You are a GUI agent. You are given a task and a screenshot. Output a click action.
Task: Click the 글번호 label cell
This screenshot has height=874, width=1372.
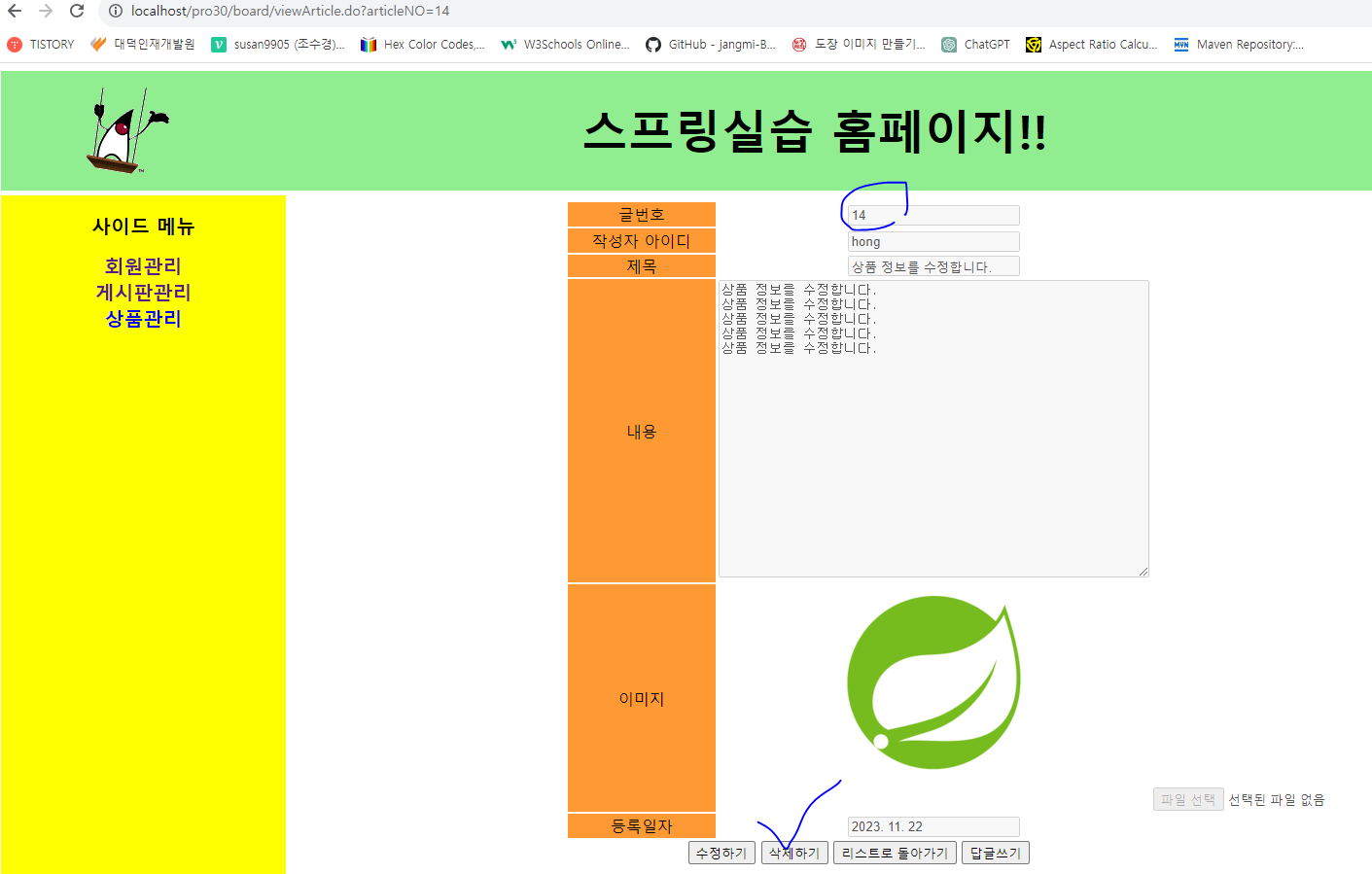(642, 215)
